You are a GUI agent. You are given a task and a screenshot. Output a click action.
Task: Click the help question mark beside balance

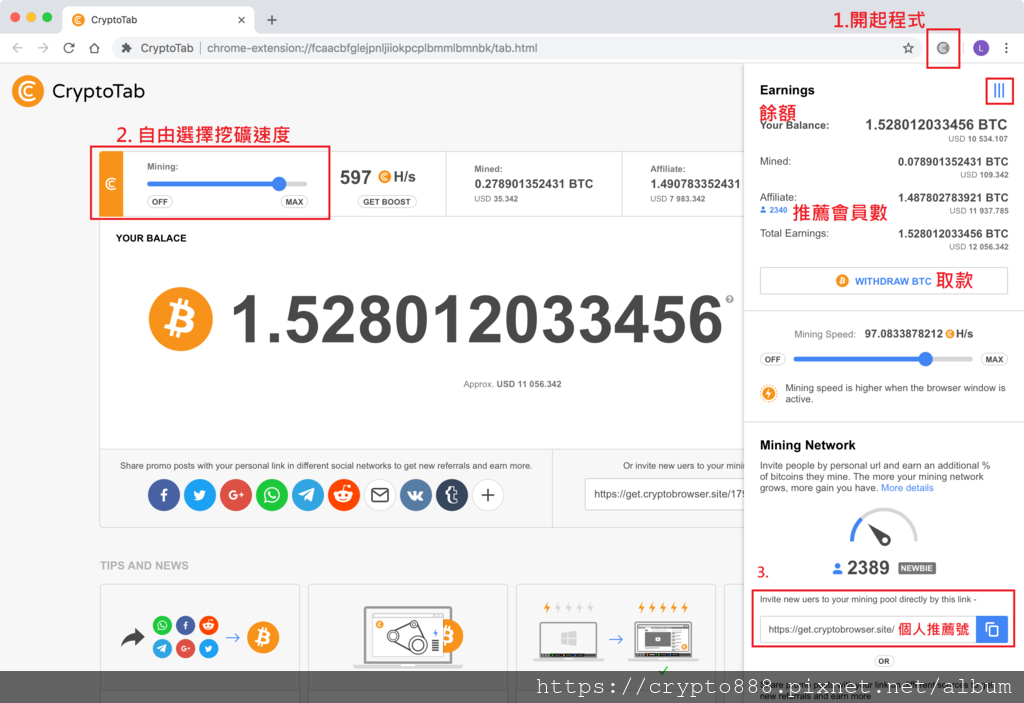(729, 299)
